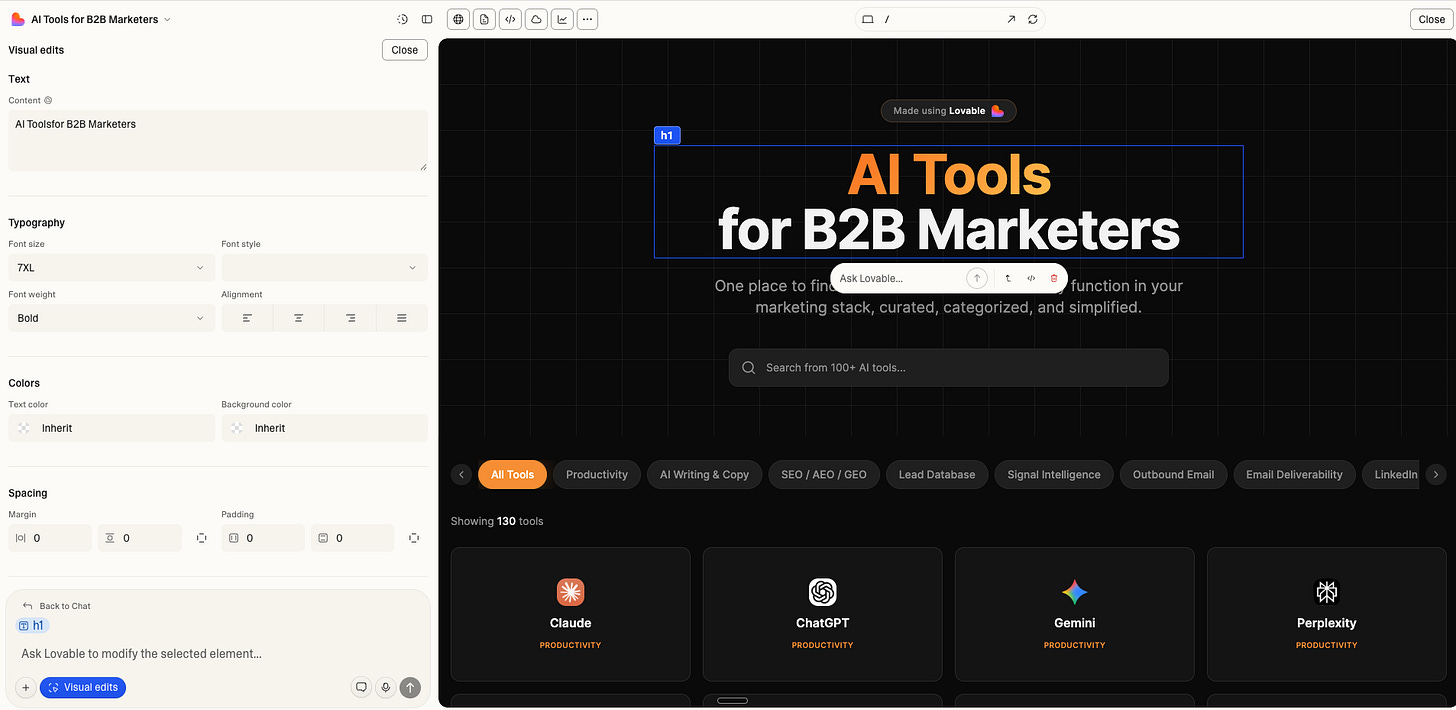Click the horizontal padding value field
Screen dimensions: 1456x710
pyautogui.click(x=263, y=538)
